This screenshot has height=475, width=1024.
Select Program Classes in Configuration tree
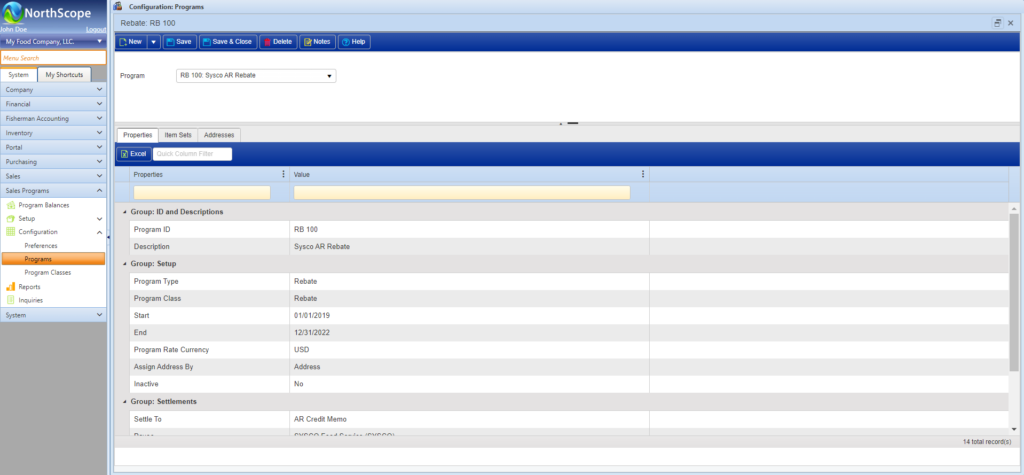click(x=47, y=272)
